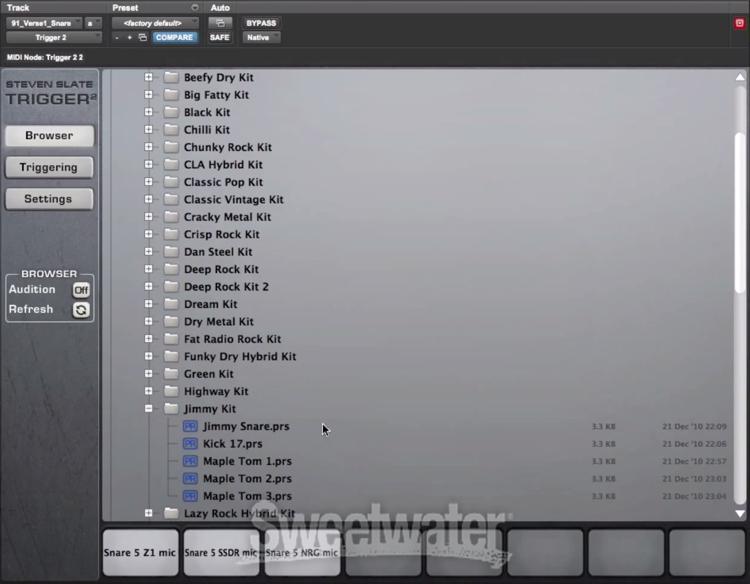Click the Maple Tom 2.prs preset icon
This screenshot has height=584, width=750.
click(x=190, y=479)
